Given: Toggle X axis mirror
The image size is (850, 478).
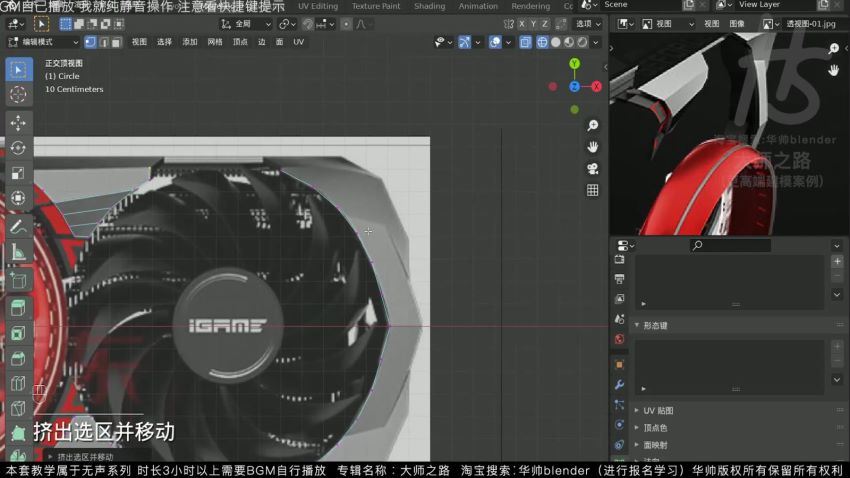Looking at the screenshot, I should click(521, 24).
